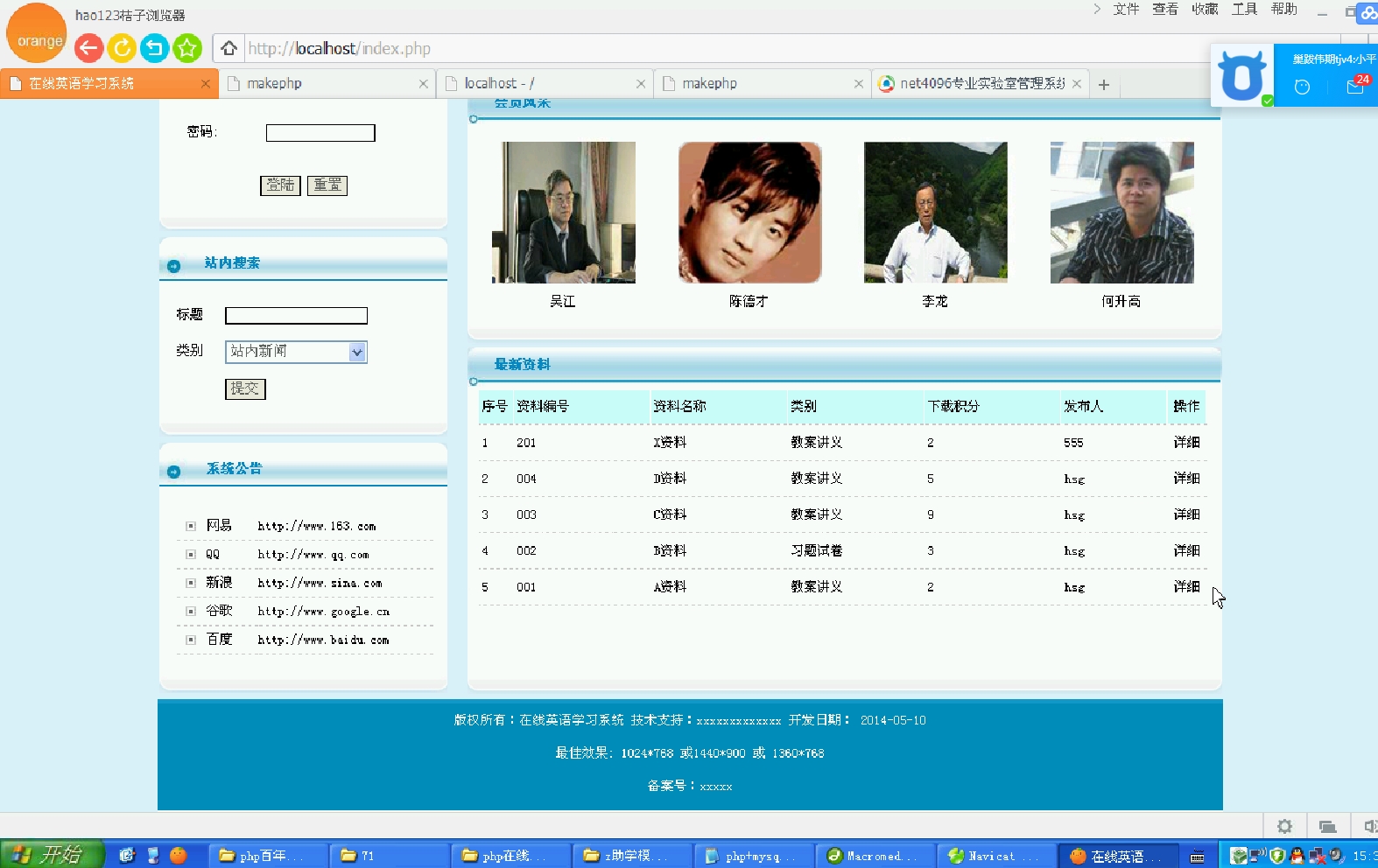
Task: Open the z助学模 folder taskbar item
Action: point(634,856)
